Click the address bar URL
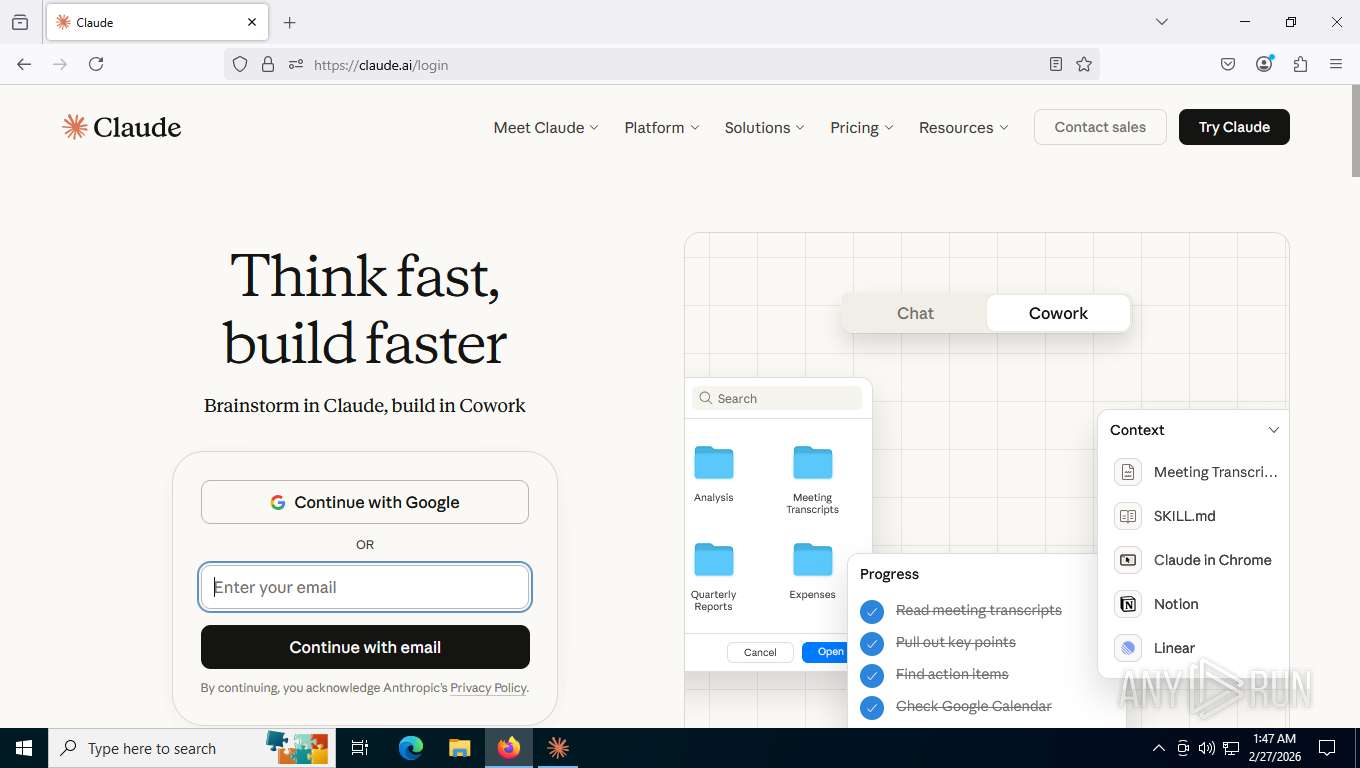Image resolution: width=1360 pixels, height=768 pixels. [x=381, y=65]
